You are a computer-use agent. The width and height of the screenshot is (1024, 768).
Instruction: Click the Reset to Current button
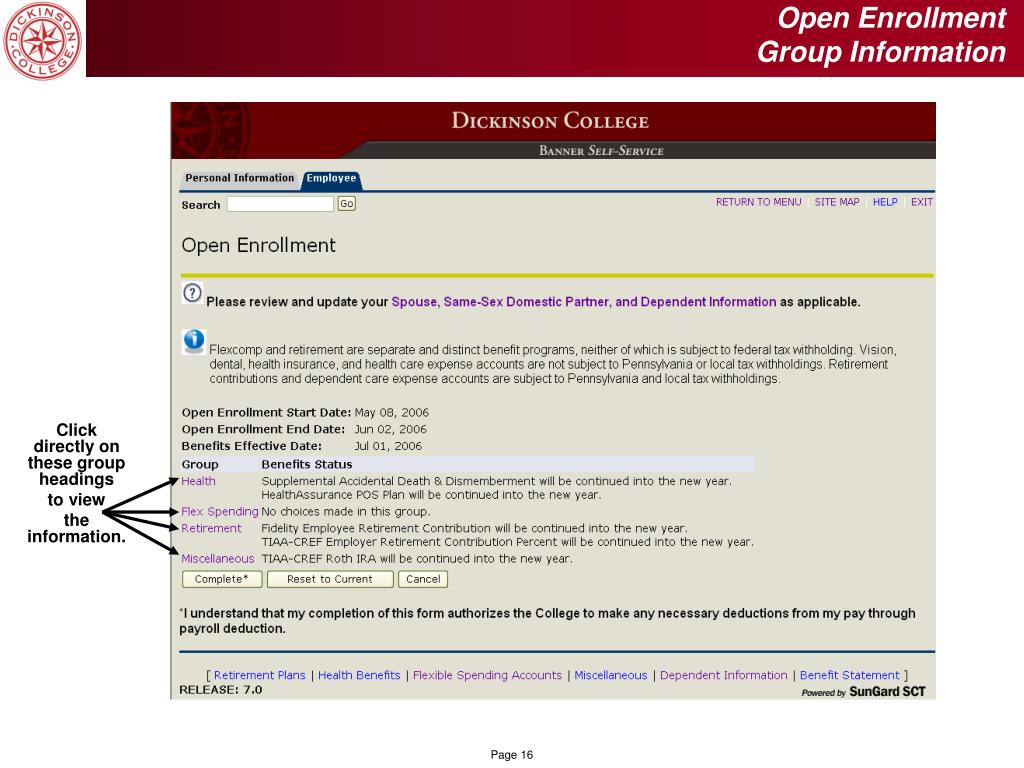coord(330,579)
